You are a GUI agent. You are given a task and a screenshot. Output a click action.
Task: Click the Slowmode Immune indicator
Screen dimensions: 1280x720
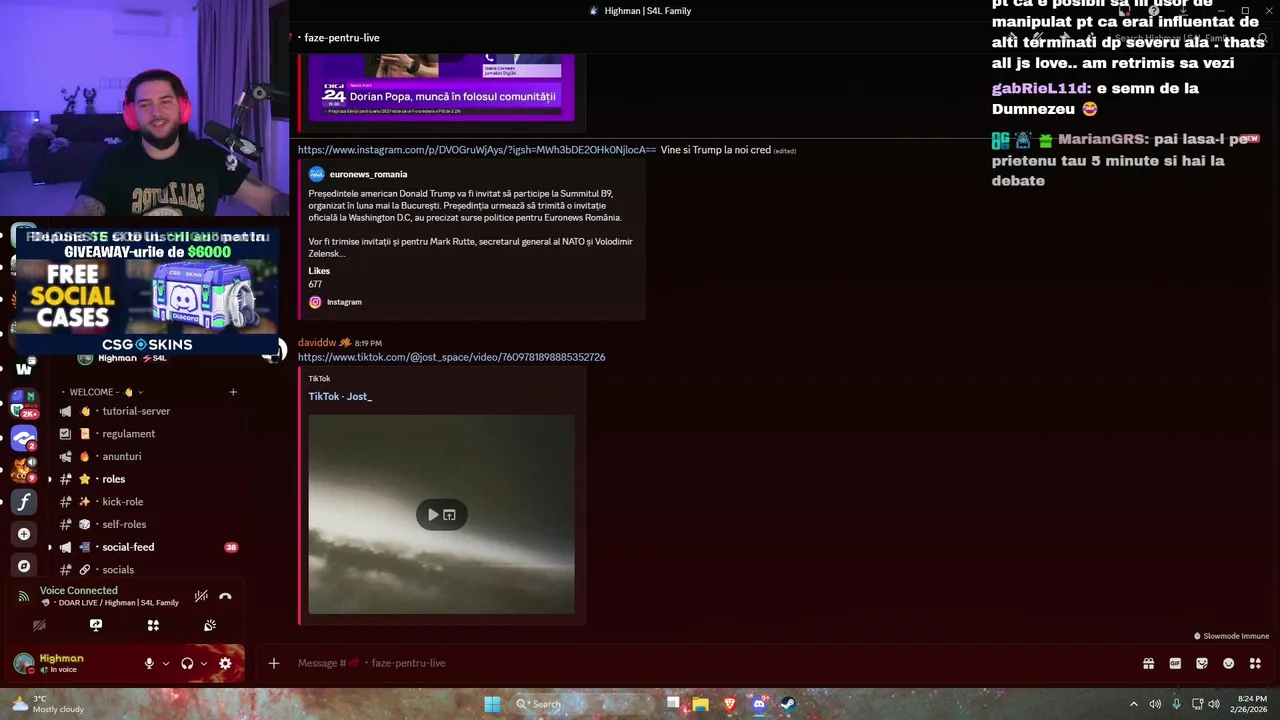coord(1231,636)
